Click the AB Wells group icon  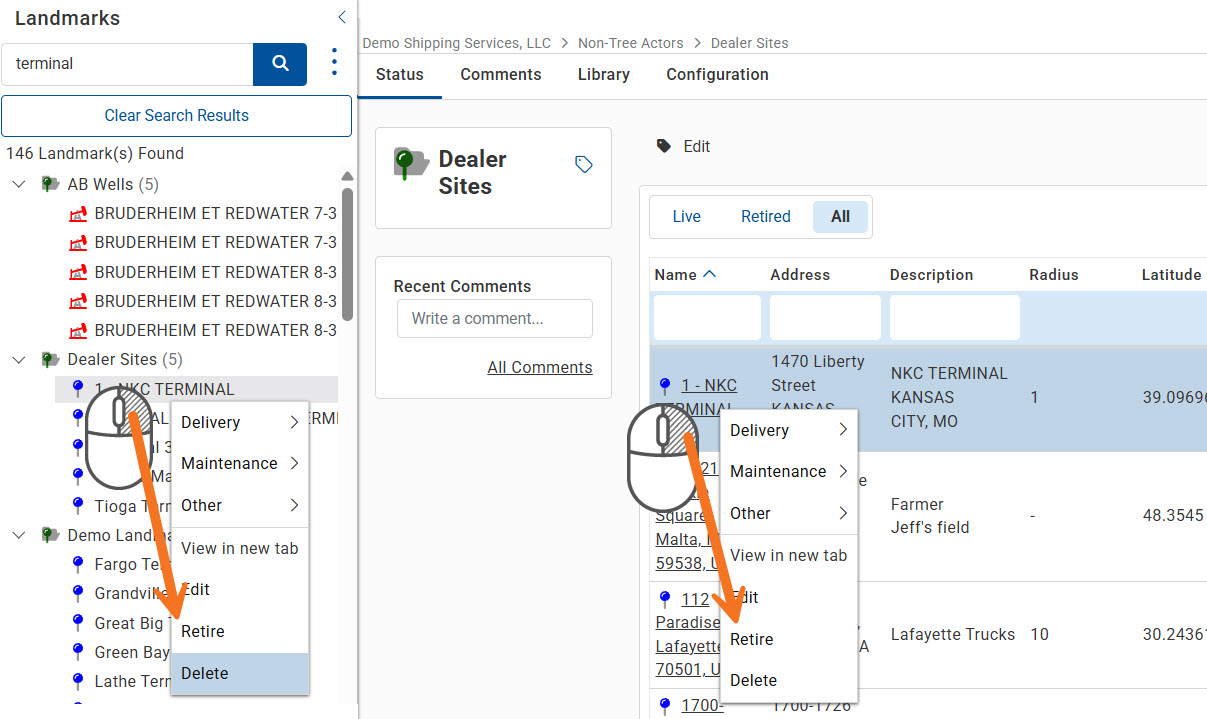click(x=50, y=184)
